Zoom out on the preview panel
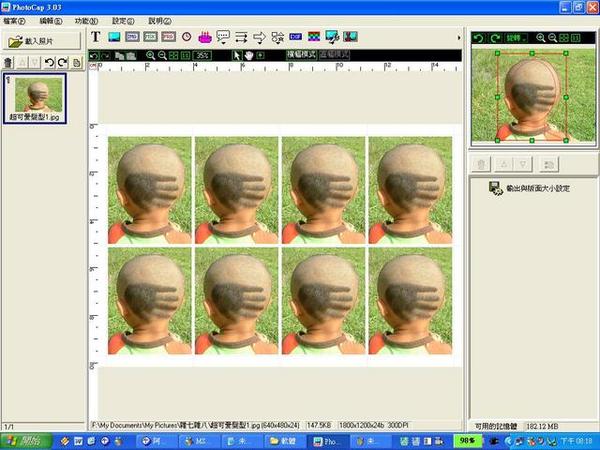This screenshot has width=600, height=450. coord(552,38)
